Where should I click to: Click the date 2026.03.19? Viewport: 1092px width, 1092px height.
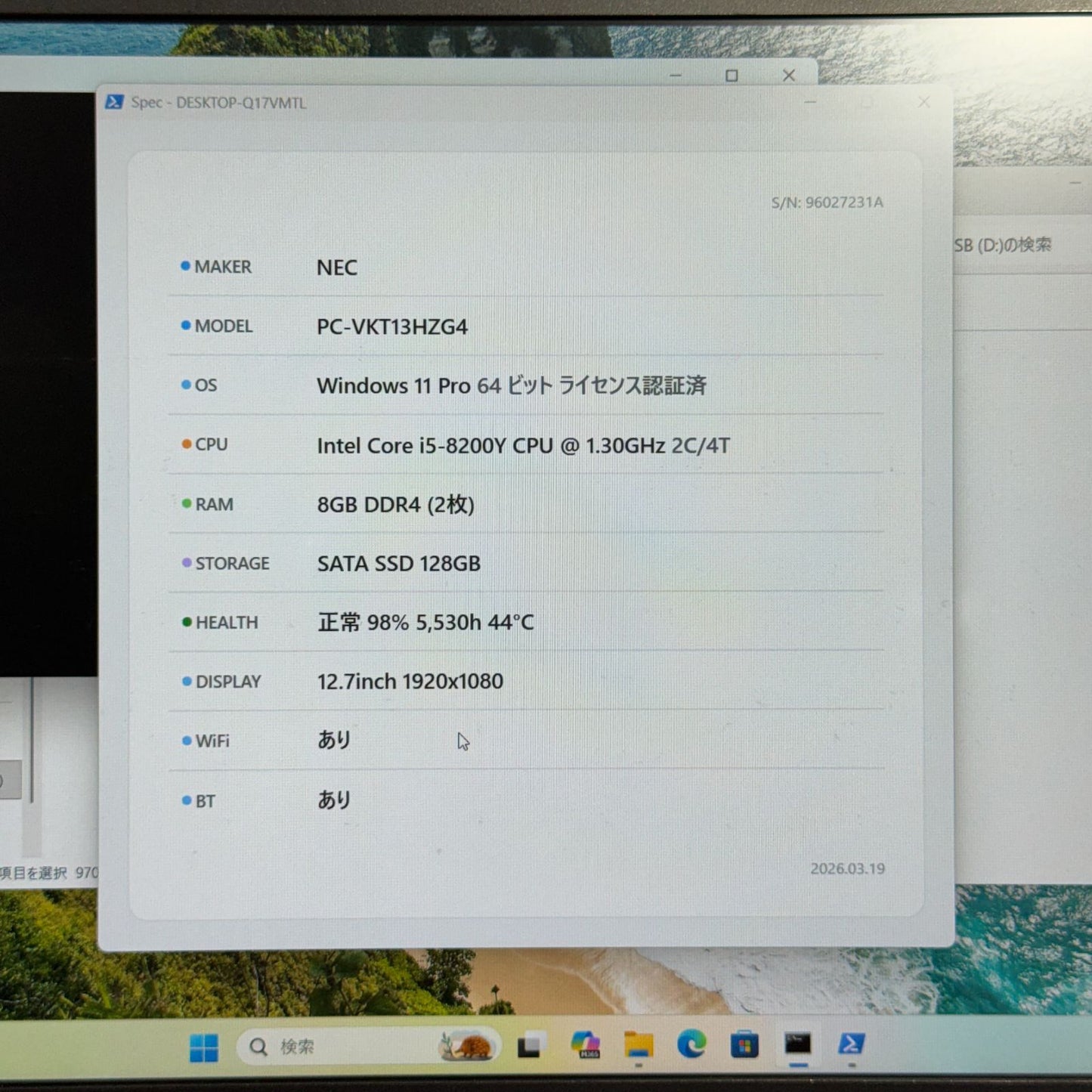pos(847,868)
